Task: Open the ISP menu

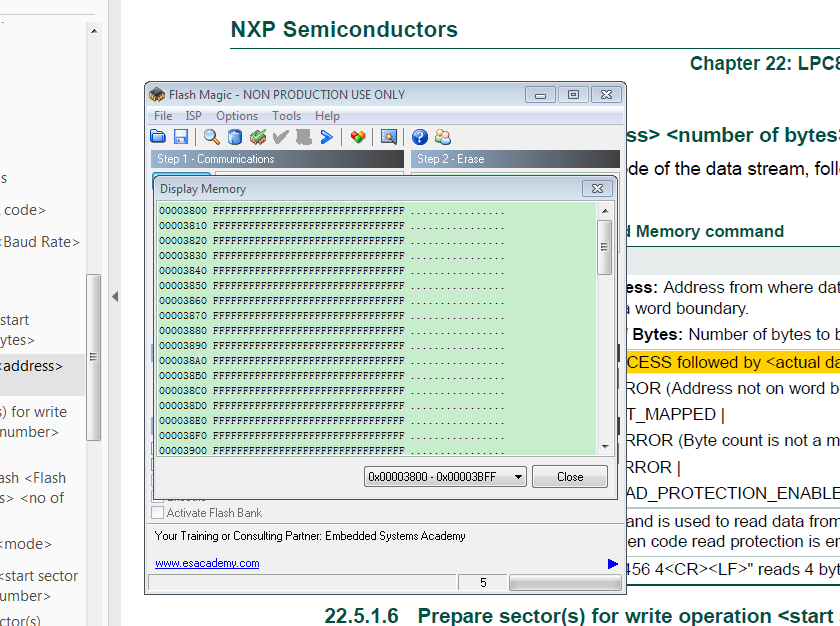Action: 193,116
